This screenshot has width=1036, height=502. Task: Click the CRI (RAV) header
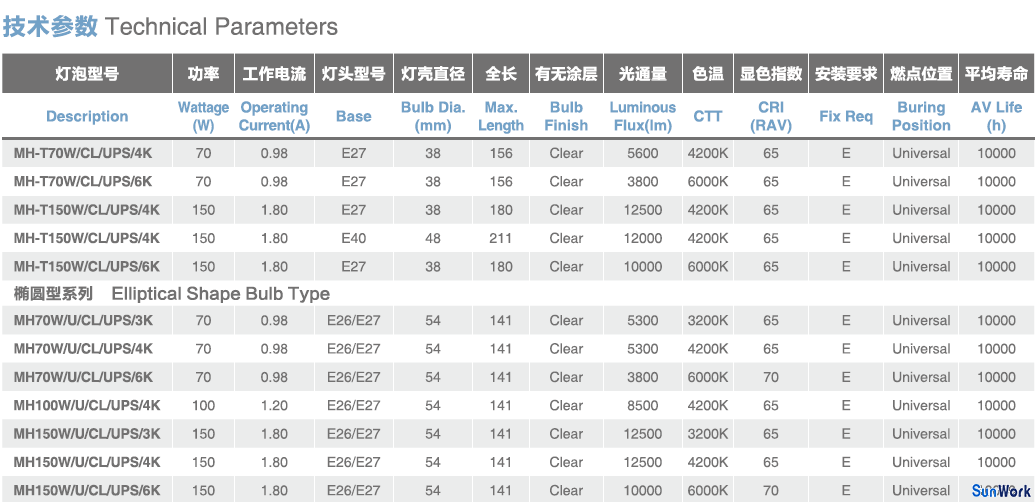[x=771, y=116]
